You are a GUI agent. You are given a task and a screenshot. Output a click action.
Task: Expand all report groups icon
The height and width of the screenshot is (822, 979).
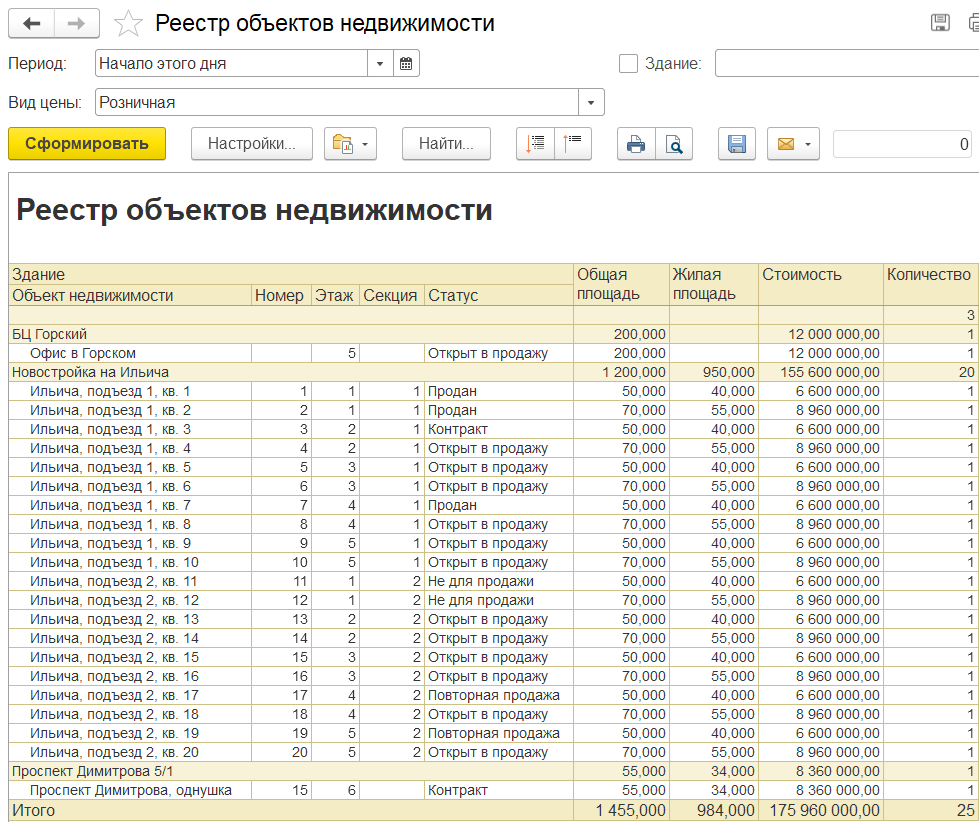click(535, 144)
